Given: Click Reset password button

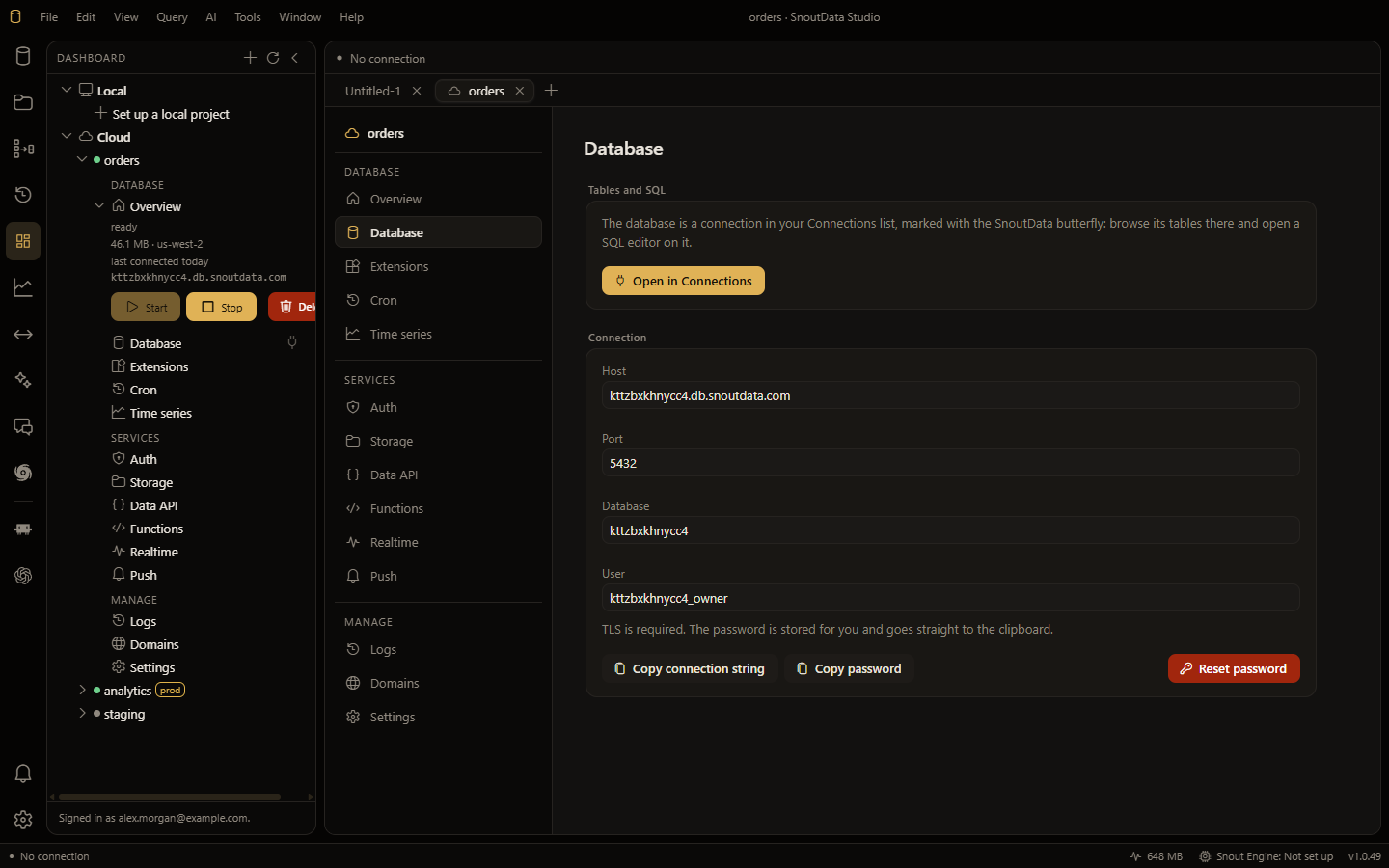Looking at the screenshot, I should click(x=1234, y=668).
